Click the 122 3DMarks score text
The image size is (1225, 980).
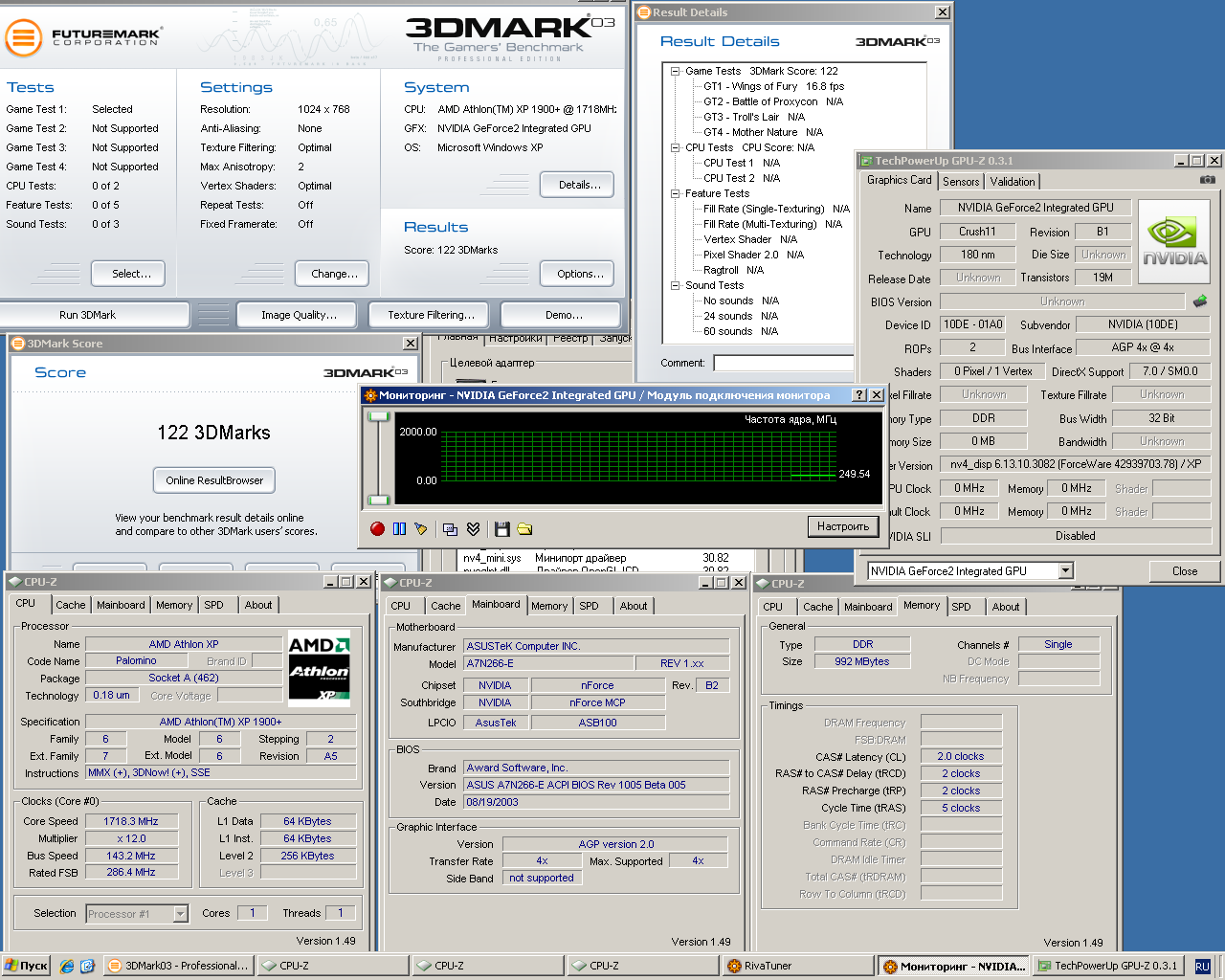213,433
